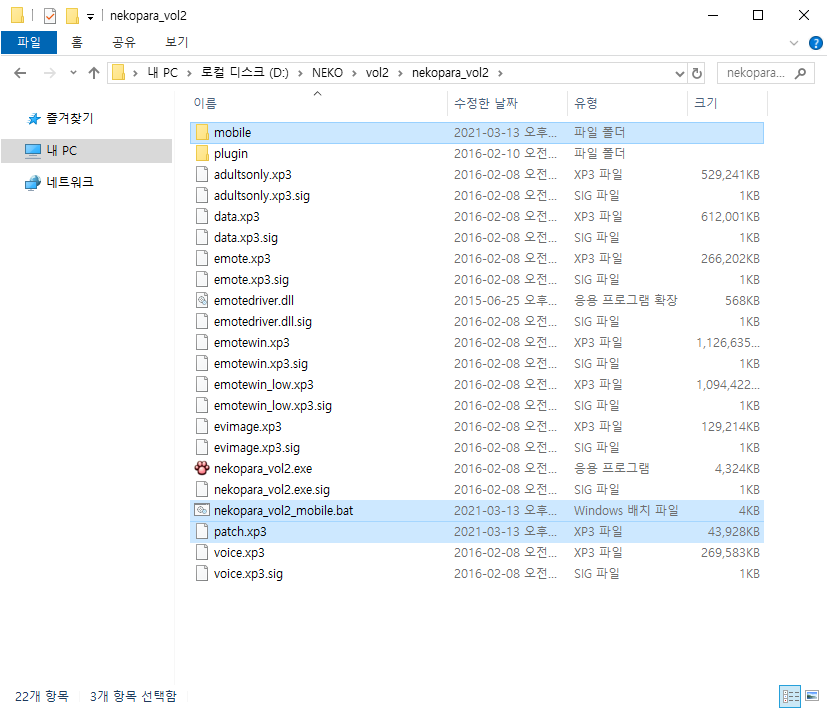The width and height of the screenshot is (828, 709).
Task: Open the address bar history dropdown
Action: click(x=680, y=73)
